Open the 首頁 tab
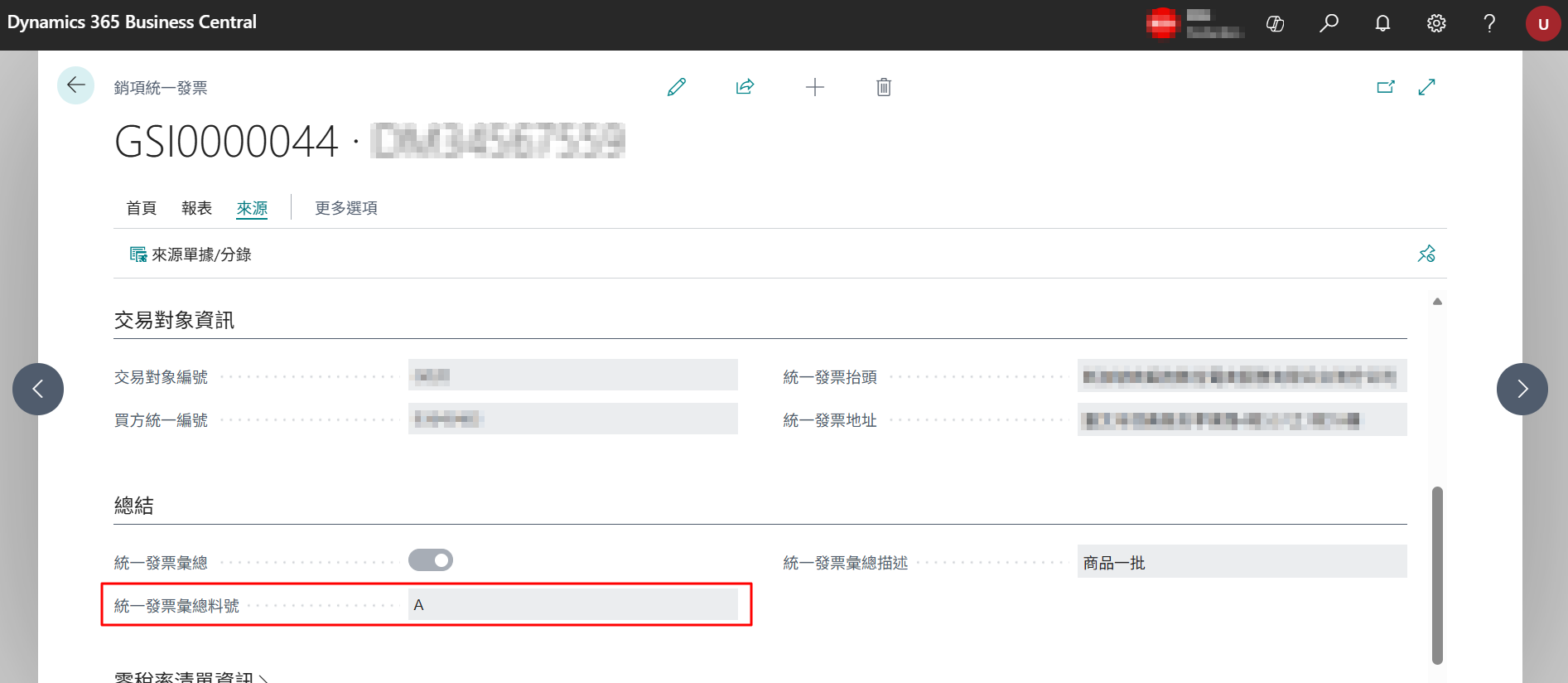1568x683 pixels. click(x=141, y=208)
